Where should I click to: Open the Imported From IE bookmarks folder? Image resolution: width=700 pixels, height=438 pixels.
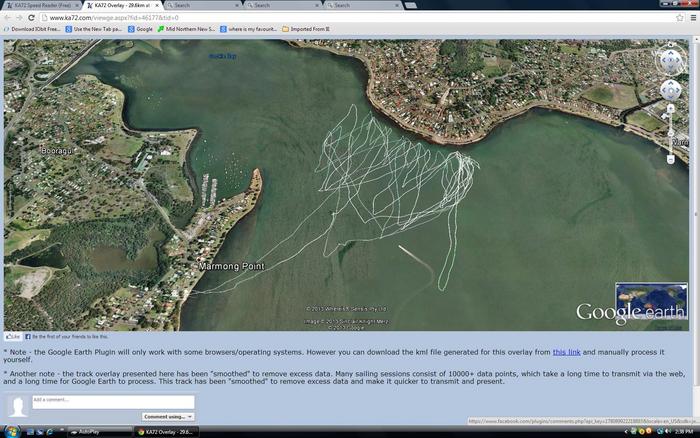311,29
